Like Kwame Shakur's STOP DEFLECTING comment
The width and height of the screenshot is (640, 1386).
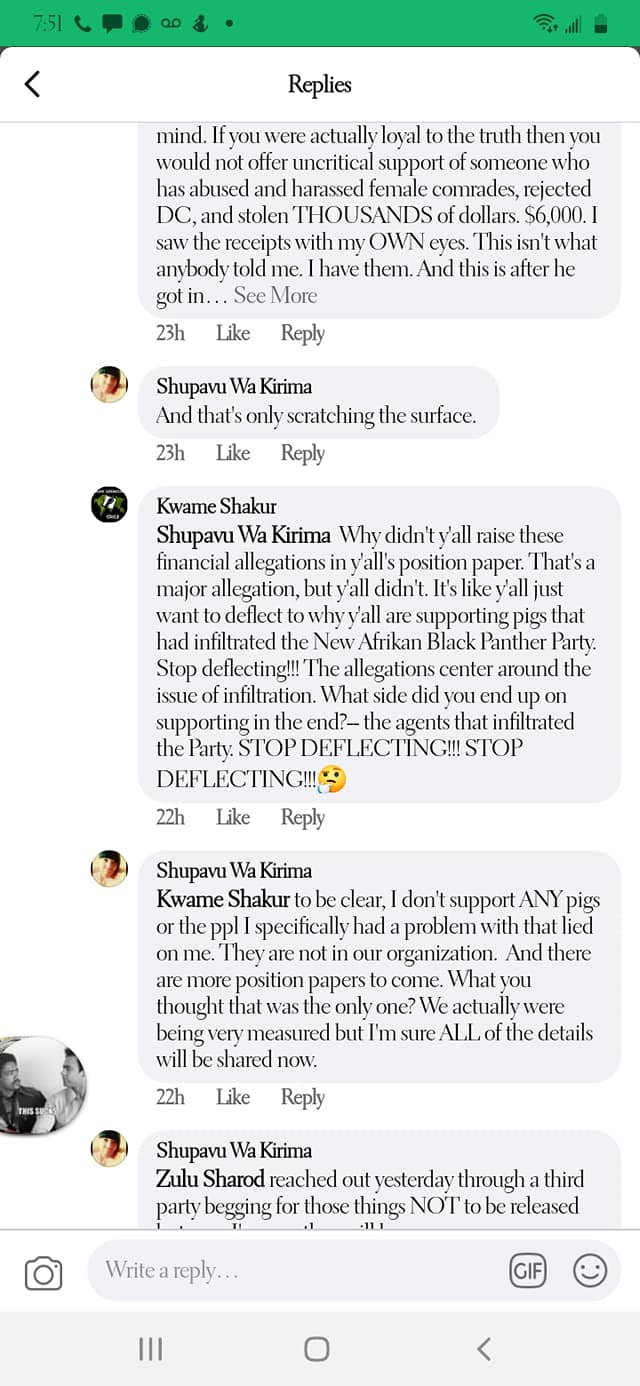coord(233,817)
